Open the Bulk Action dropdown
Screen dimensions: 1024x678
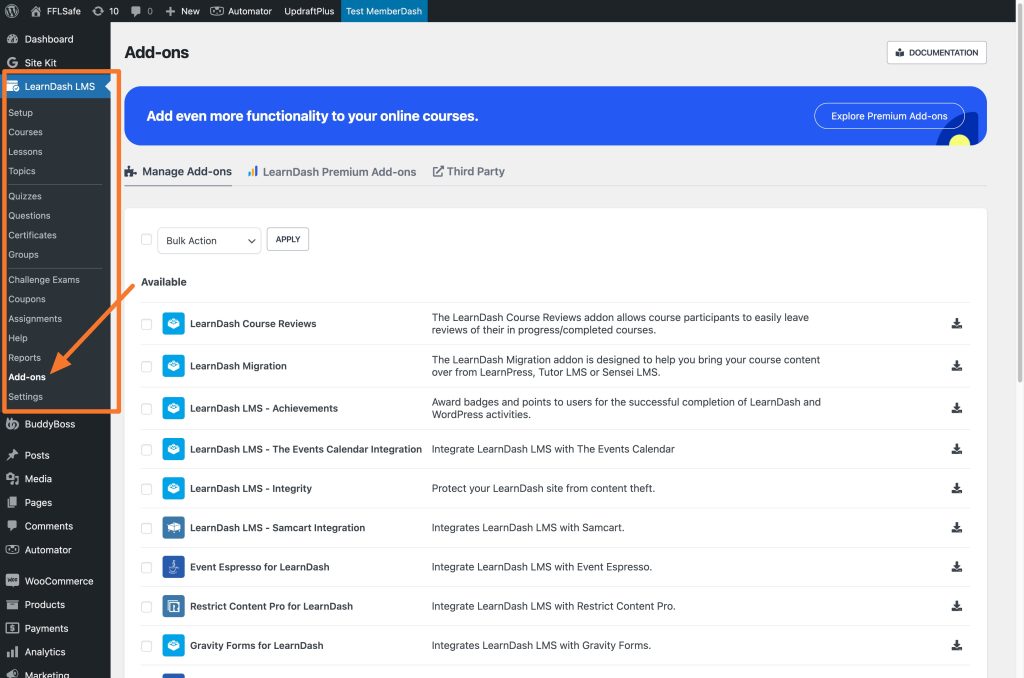coord(209,240)
